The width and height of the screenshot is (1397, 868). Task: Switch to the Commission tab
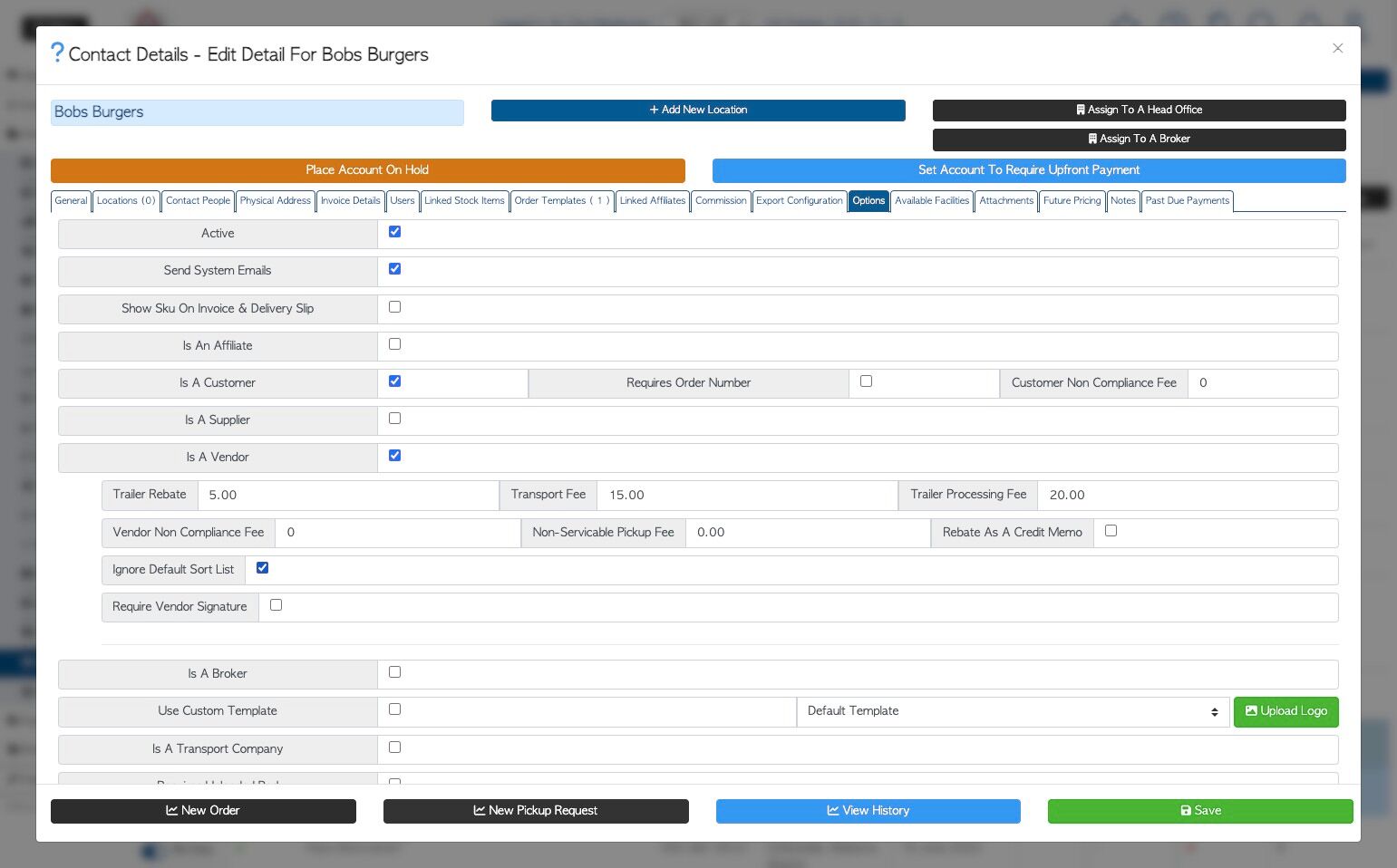pyautogui.click(x=721, y=201)
